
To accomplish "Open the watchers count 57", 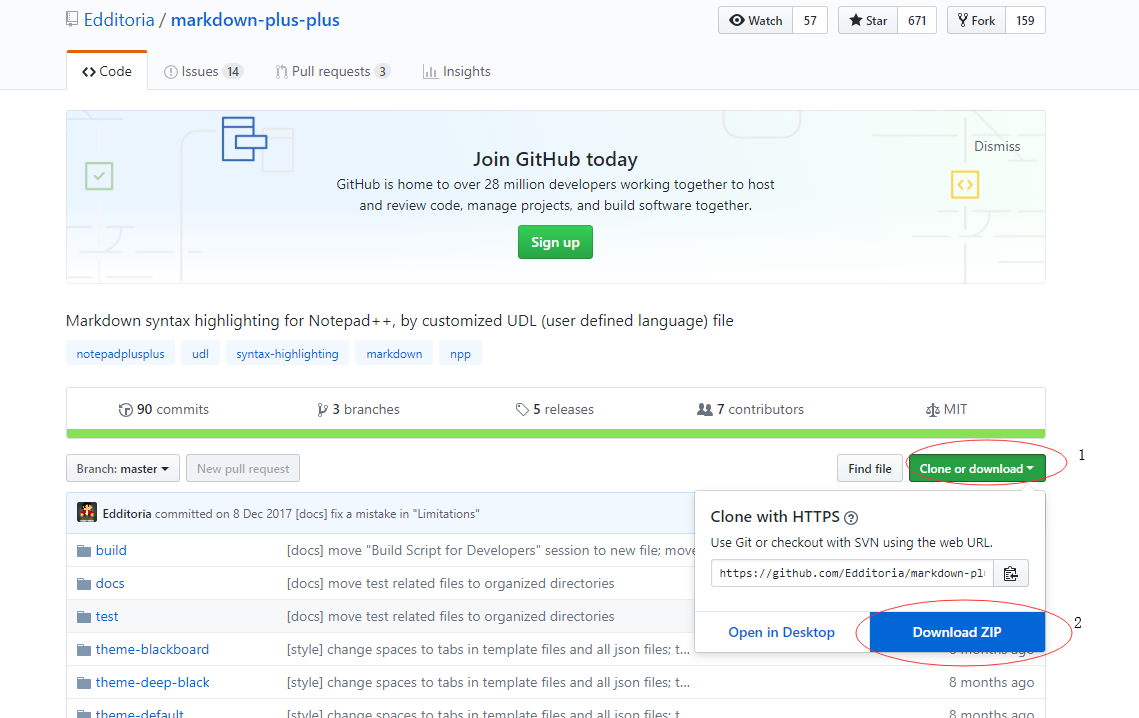I will coord(810,20).
